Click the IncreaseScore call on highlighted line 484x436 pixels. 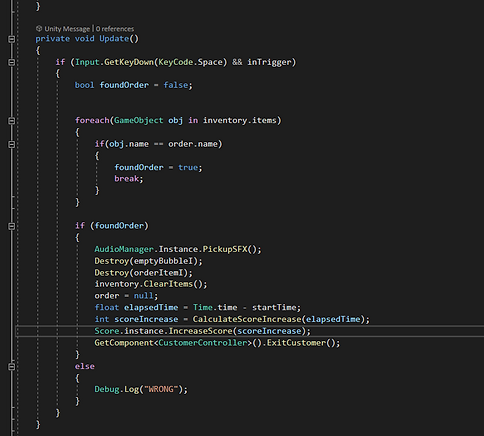(200, 331)
